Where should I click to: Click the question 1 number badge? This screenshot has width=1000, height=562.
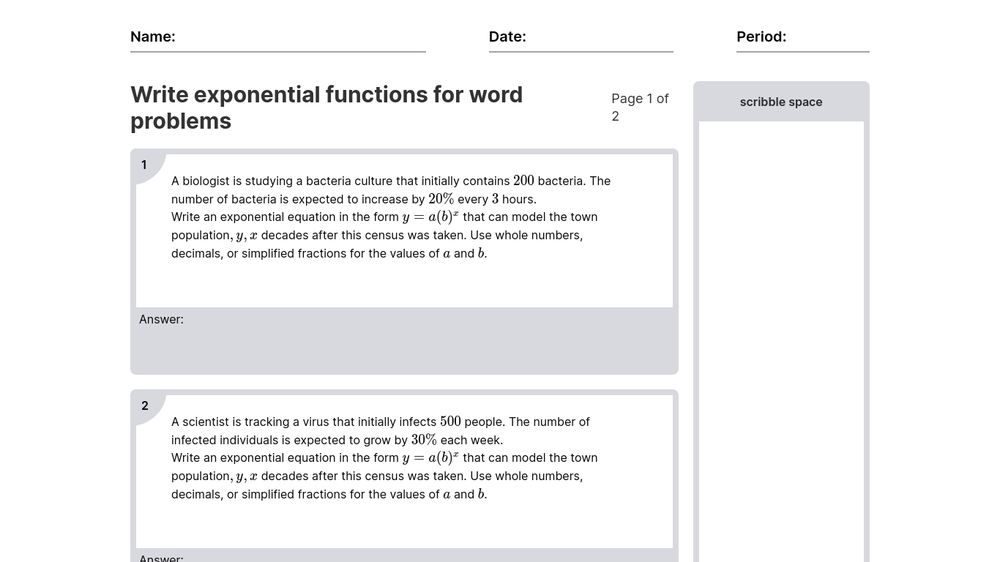pos(144,165)
